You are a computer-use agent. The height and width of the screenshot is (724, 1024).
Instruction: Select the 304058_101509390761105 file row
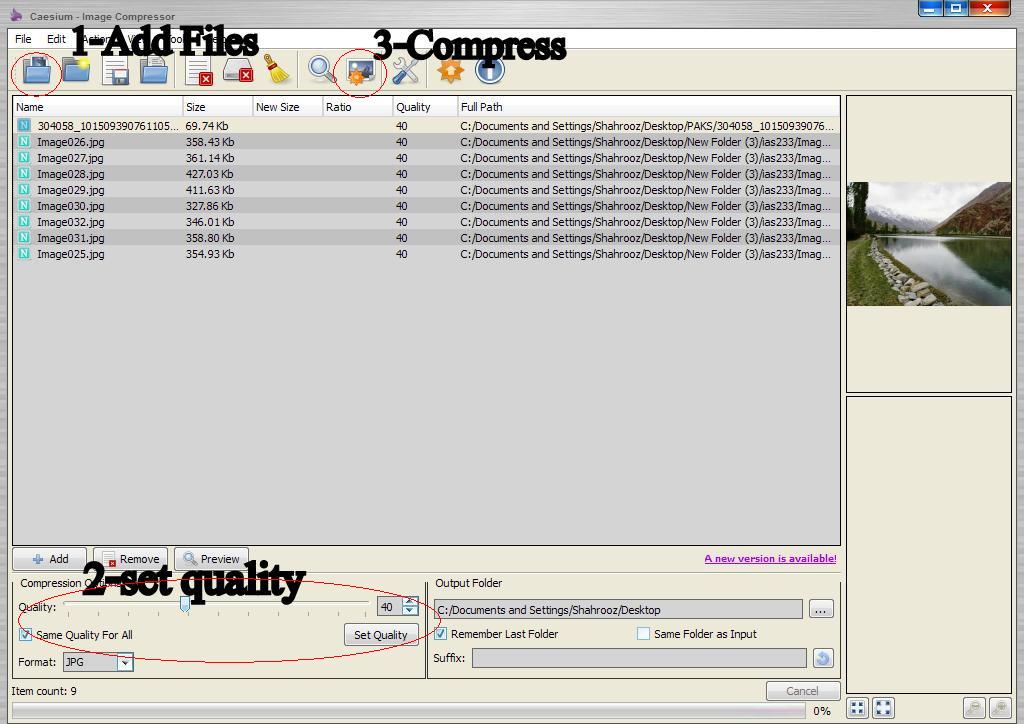[426, 126]
